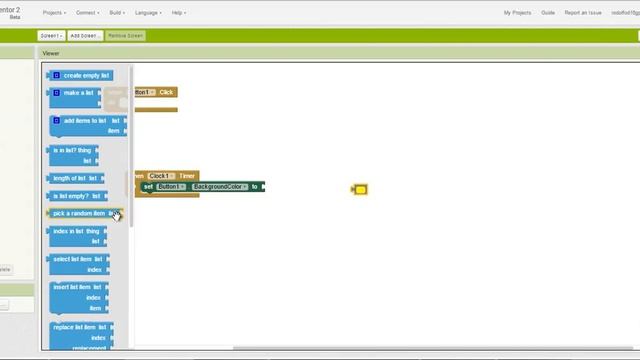Viewport: 640px width, 360px height.
Task: Click the vertical scrollbar of the blocks flyout
Action: pyautogui.click(x=131, y=147)
